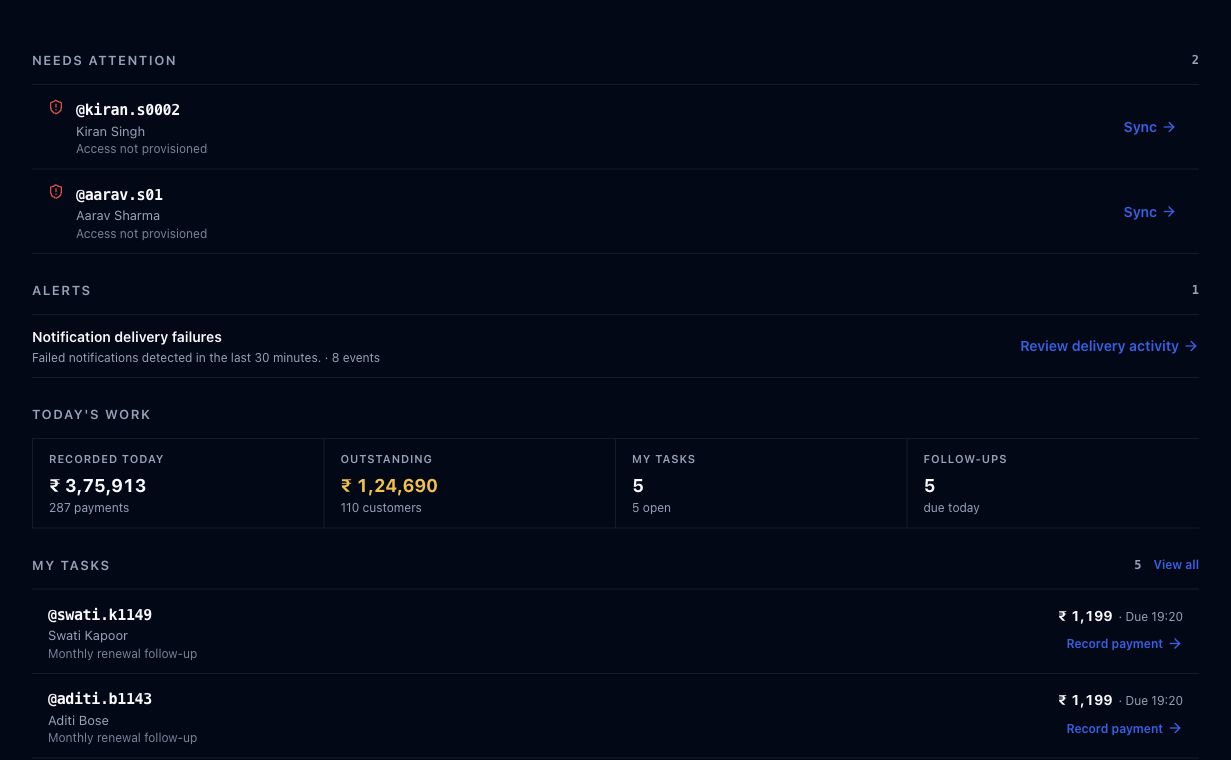Click the name Swati Kapoor
The height and width of the screenshot is (760, 1231).
[88, 635]
